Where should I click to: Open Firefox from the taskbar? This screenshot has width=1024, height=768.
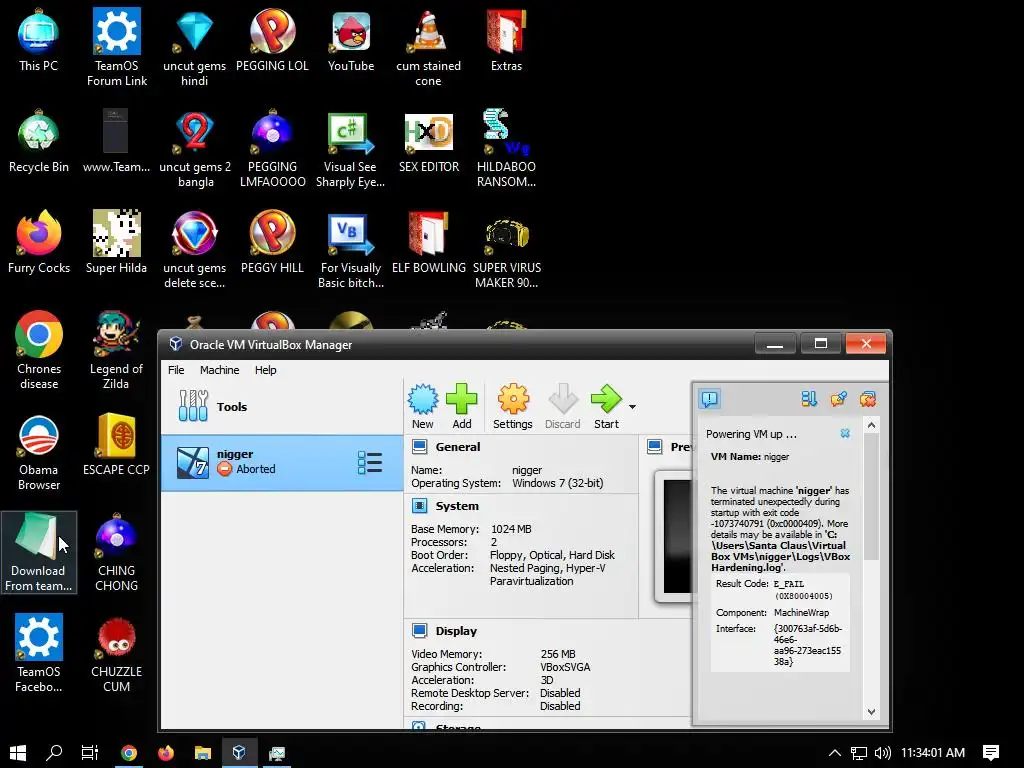(166, 753)
